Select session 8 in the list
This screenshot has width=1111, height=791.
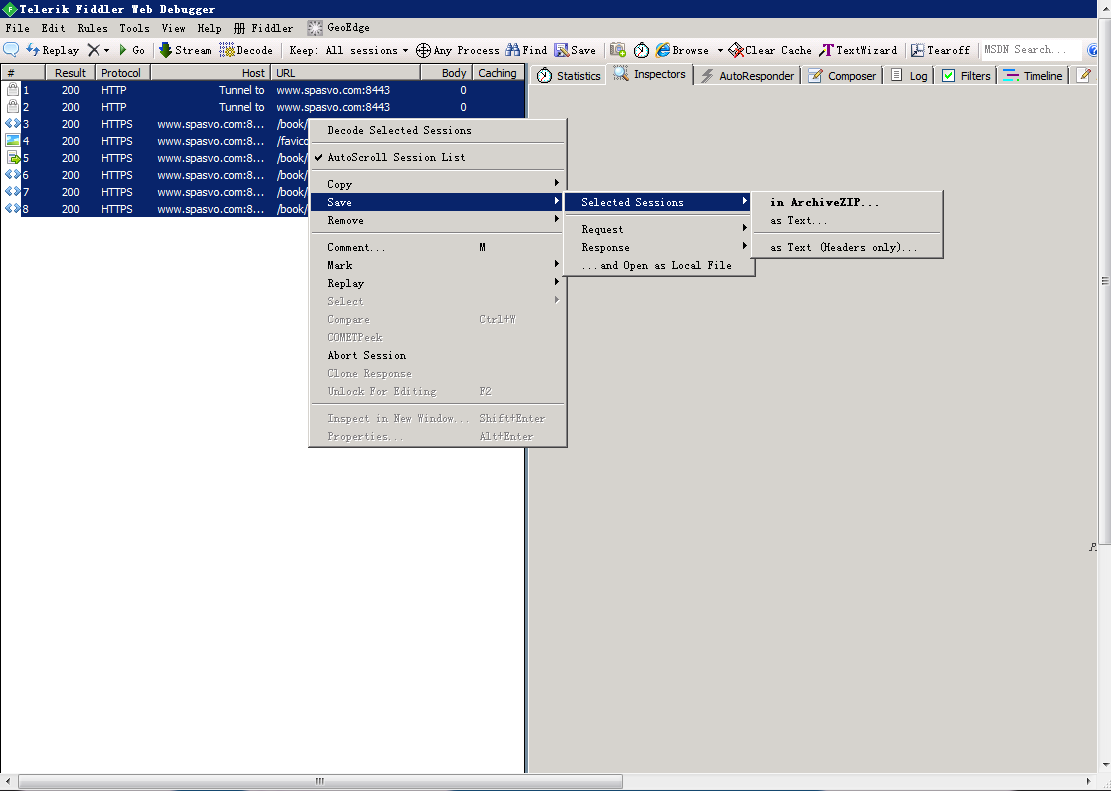262,209
